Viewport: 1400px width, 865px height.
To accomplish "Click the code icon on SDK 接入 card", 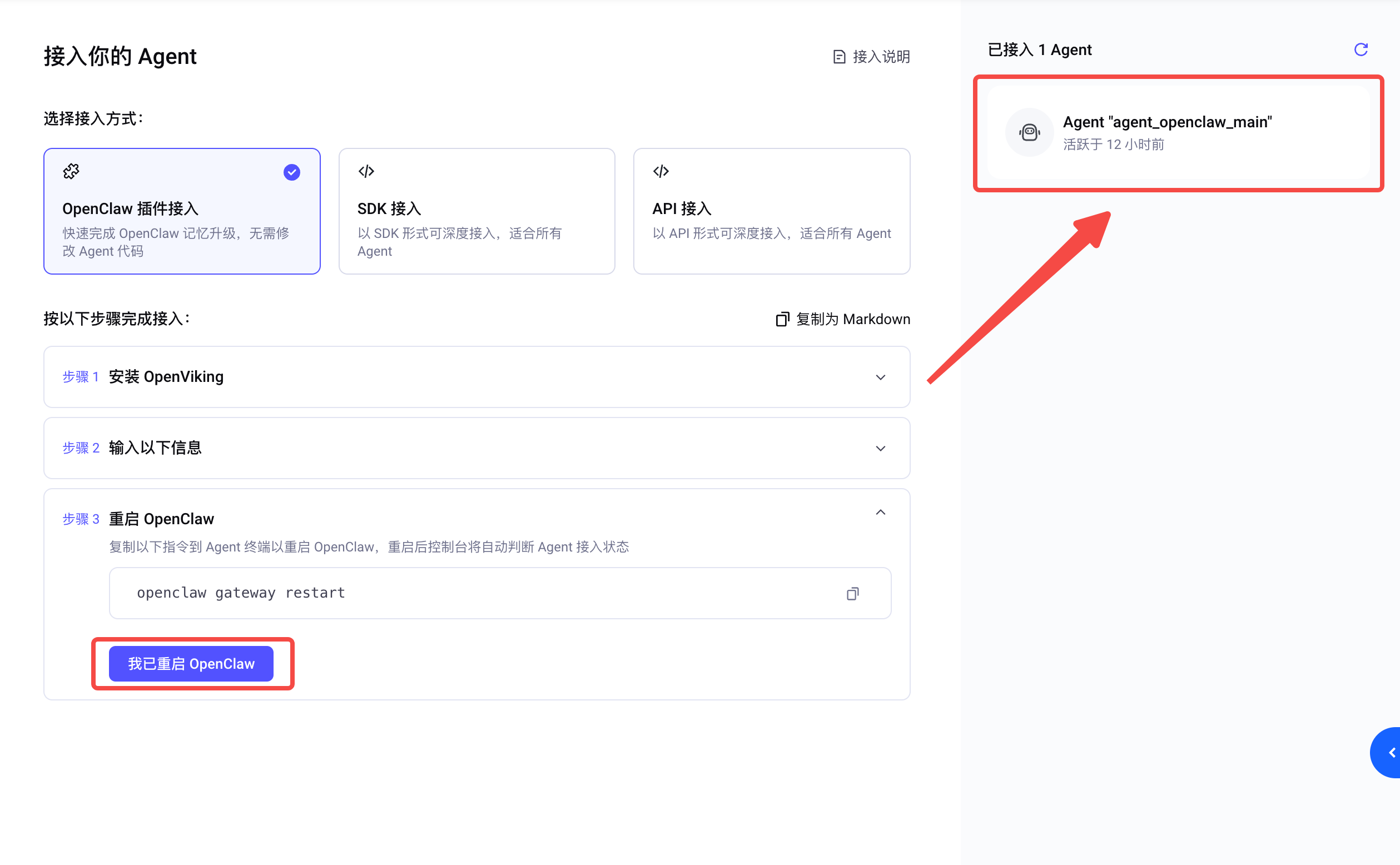I will 366,171.
